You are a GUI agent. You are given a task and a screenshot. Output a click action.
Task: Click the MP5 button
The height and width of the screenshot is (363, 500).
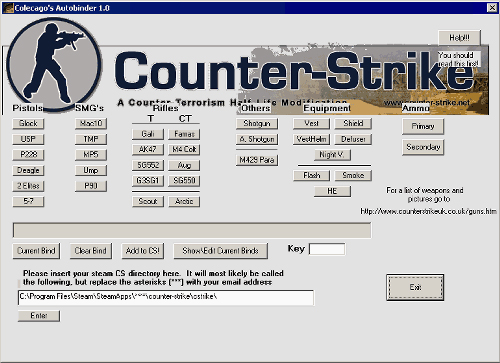[91, 155]
